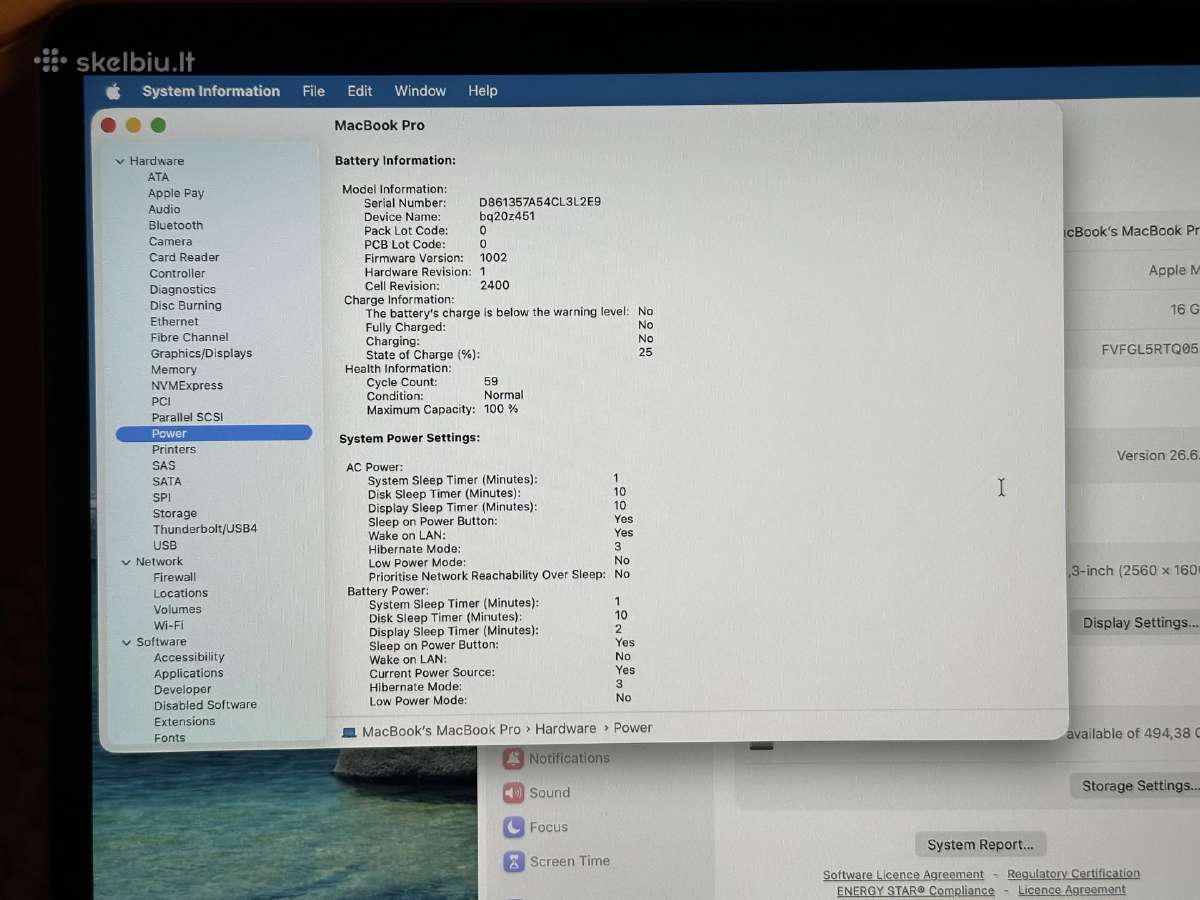Collapse the Network section in sidebar
This screenshot has height=900, width=1200.
pos(126,562)
